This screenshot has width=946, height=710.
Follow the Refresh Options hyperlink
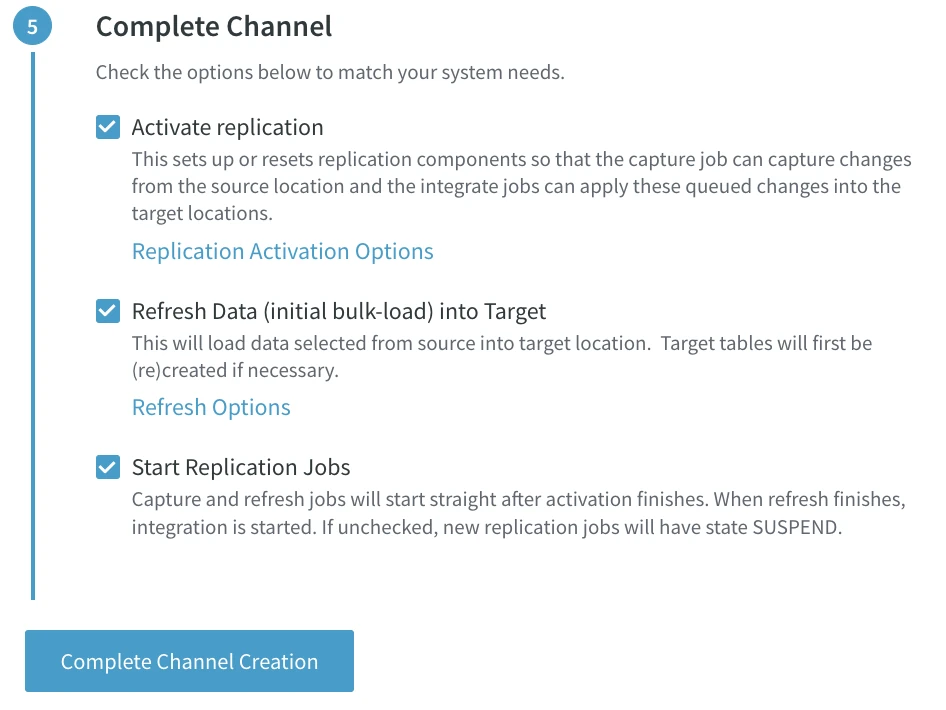pos(211,407)
